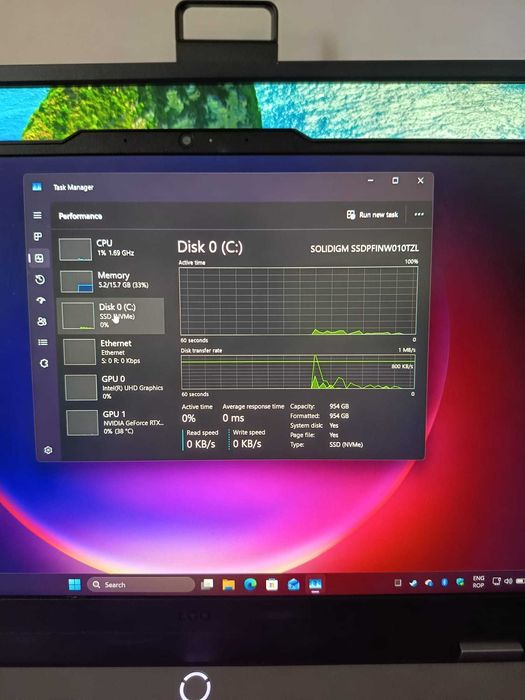525x700 pixels.
Task: Click the Active time graph
Action: pos(298,300)
